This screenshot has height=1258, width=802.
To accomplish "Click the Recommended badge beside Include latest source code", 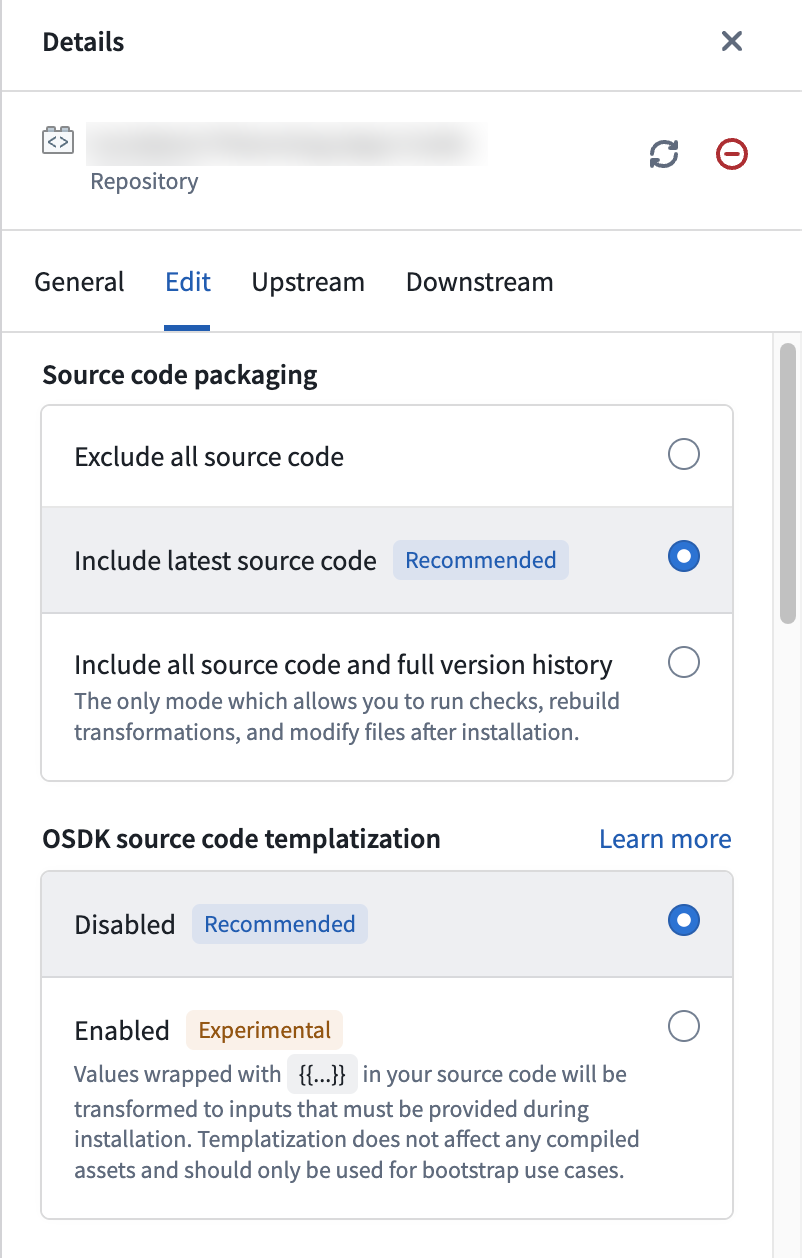I will 481,560.
